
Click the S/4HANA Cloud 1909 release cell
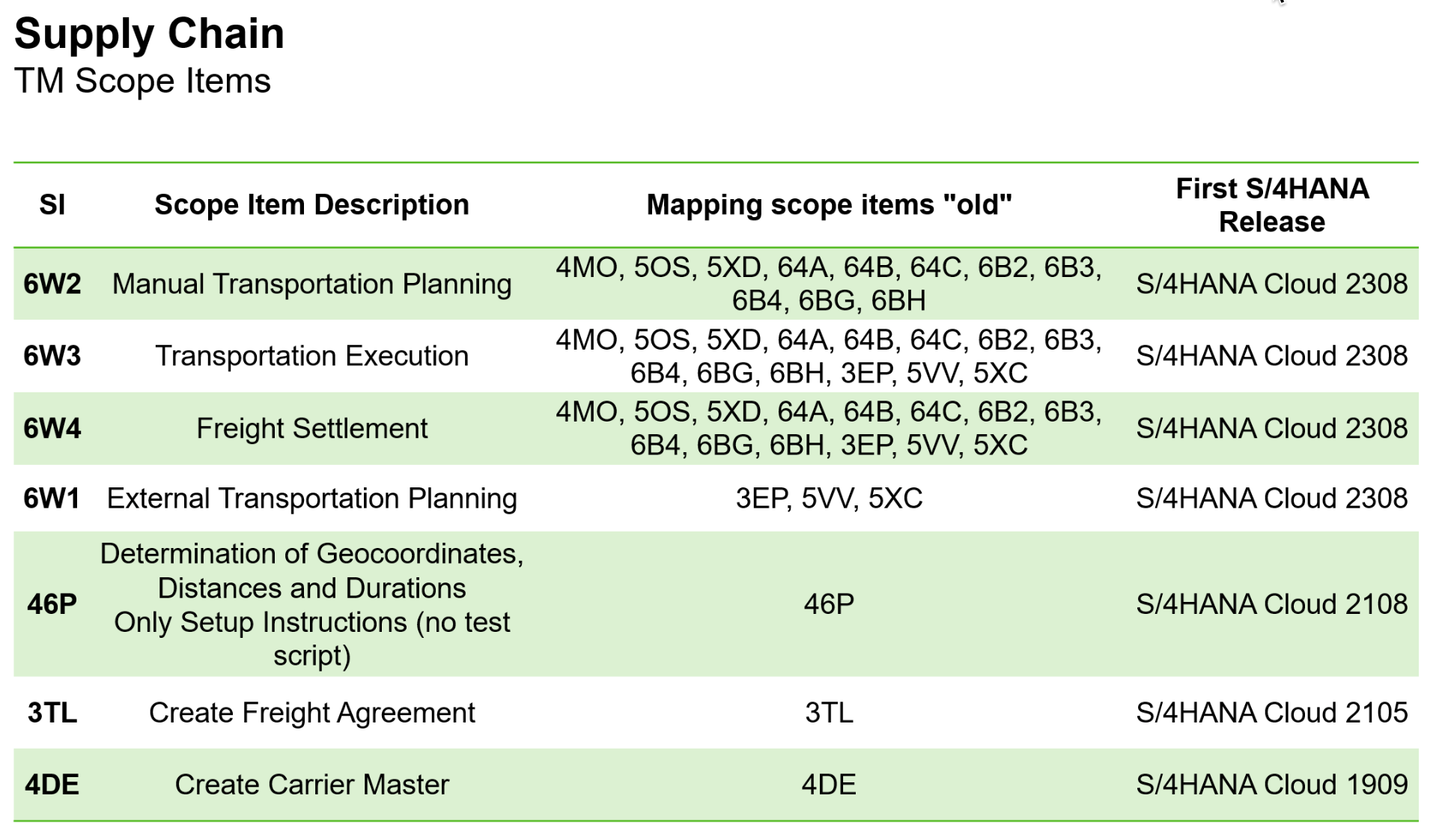point(1271,785)
